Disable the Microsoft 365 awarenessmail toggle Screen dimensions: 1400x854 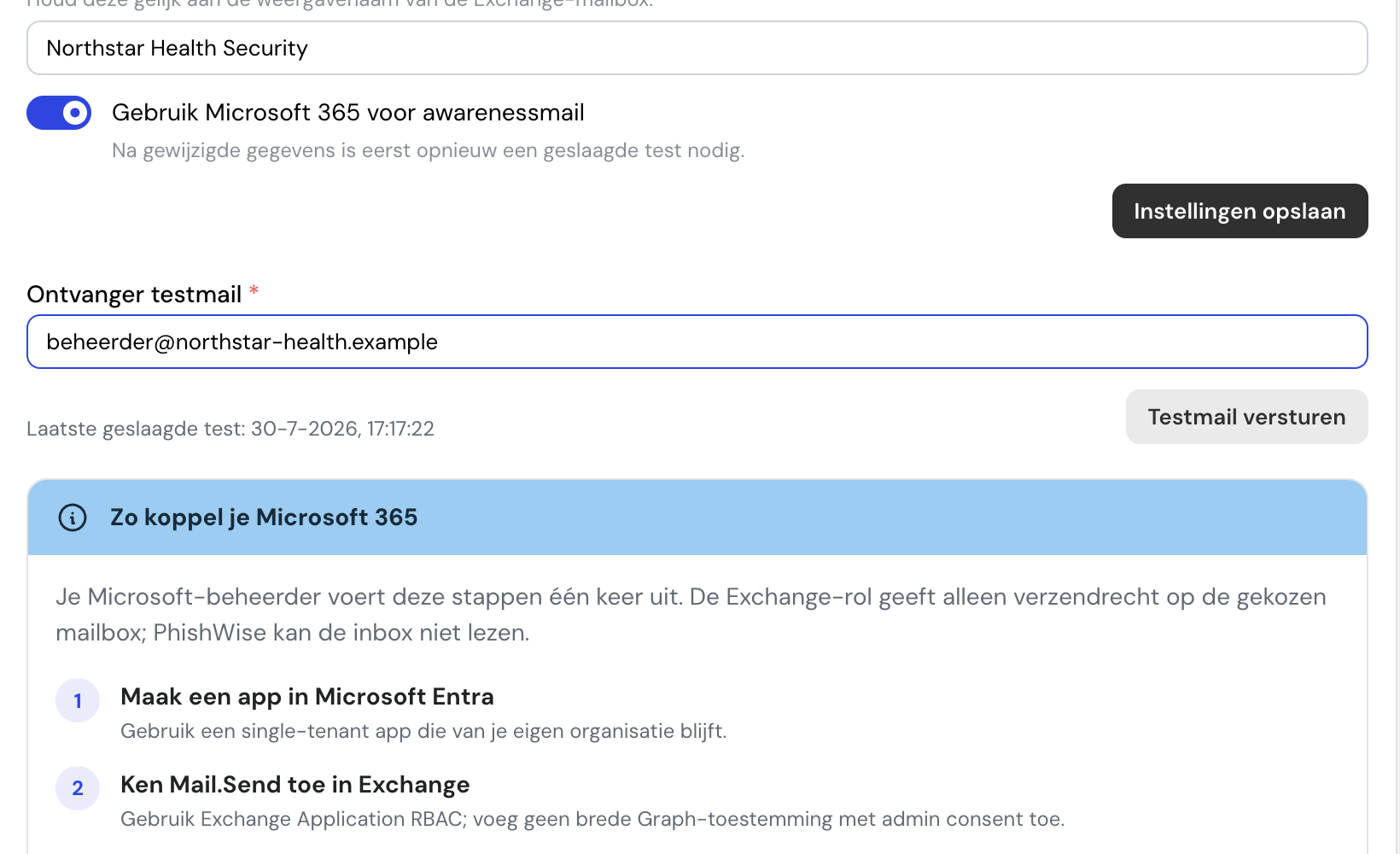click(59, 113)
